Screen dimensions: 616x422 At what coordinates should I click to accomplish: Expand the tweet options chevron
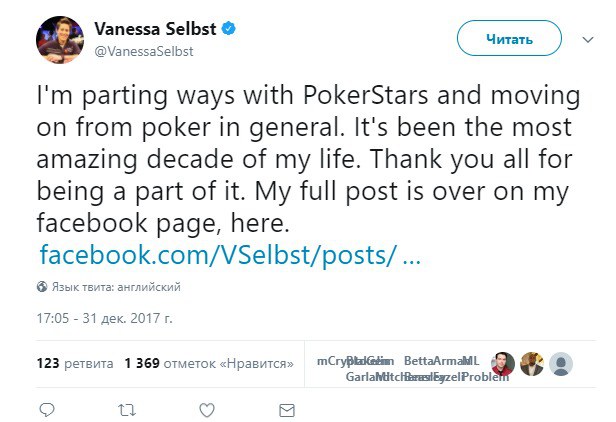587,39
